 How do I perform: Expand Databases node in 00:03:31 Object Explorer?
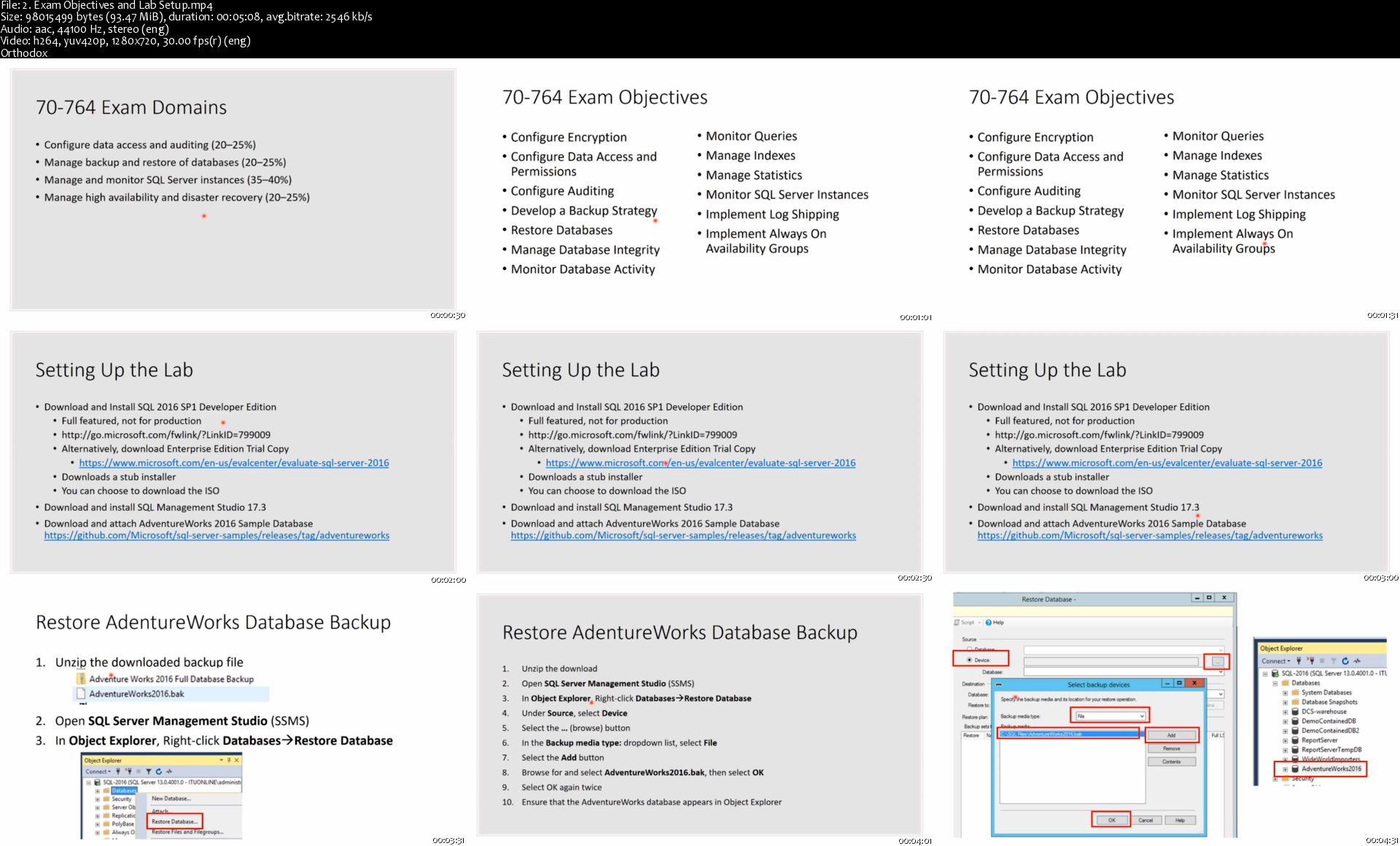[97, 791]
